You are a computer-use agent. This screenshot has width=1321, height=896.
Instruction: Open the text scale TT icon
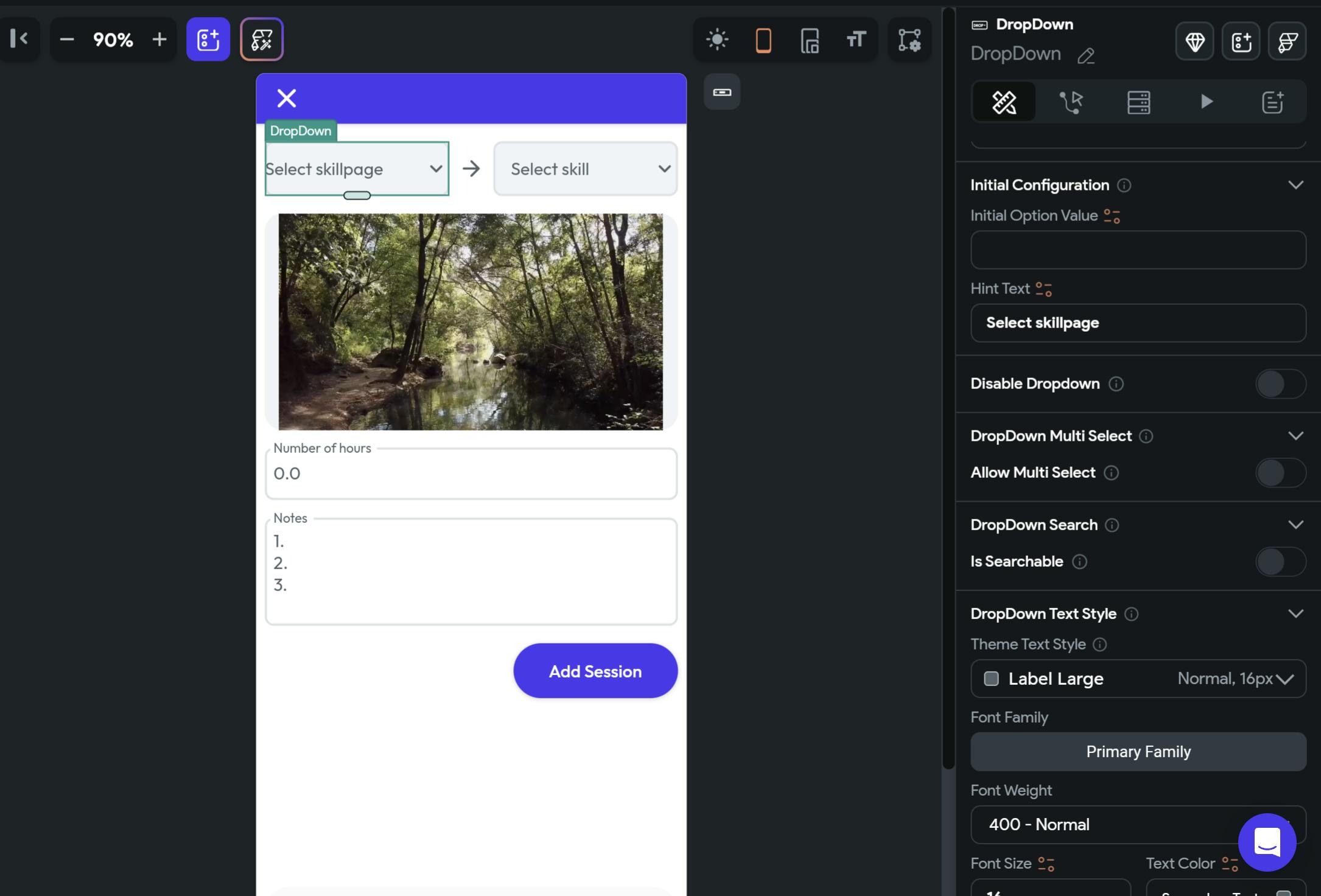click(856, 40)
